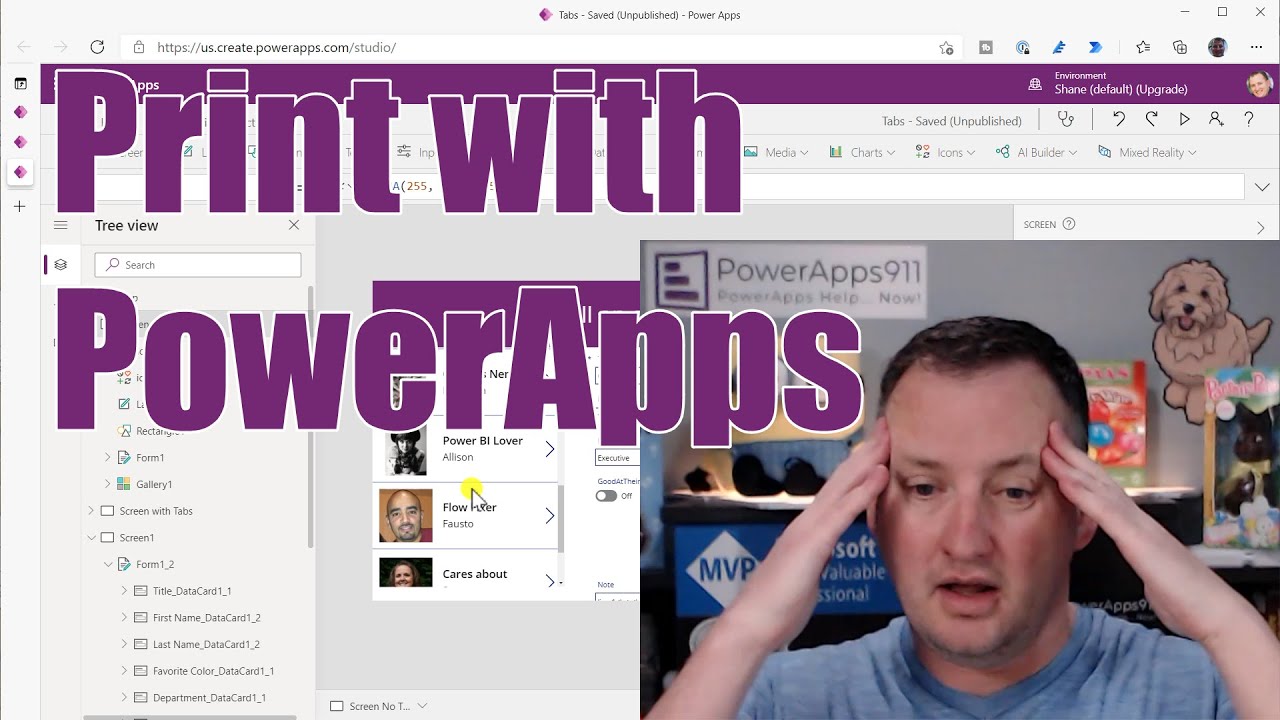Expand the formula bar chevron
Image resolution: width=1280 pixels, height=720 pixels.
pyautogui.click(x=1261, y=187)
